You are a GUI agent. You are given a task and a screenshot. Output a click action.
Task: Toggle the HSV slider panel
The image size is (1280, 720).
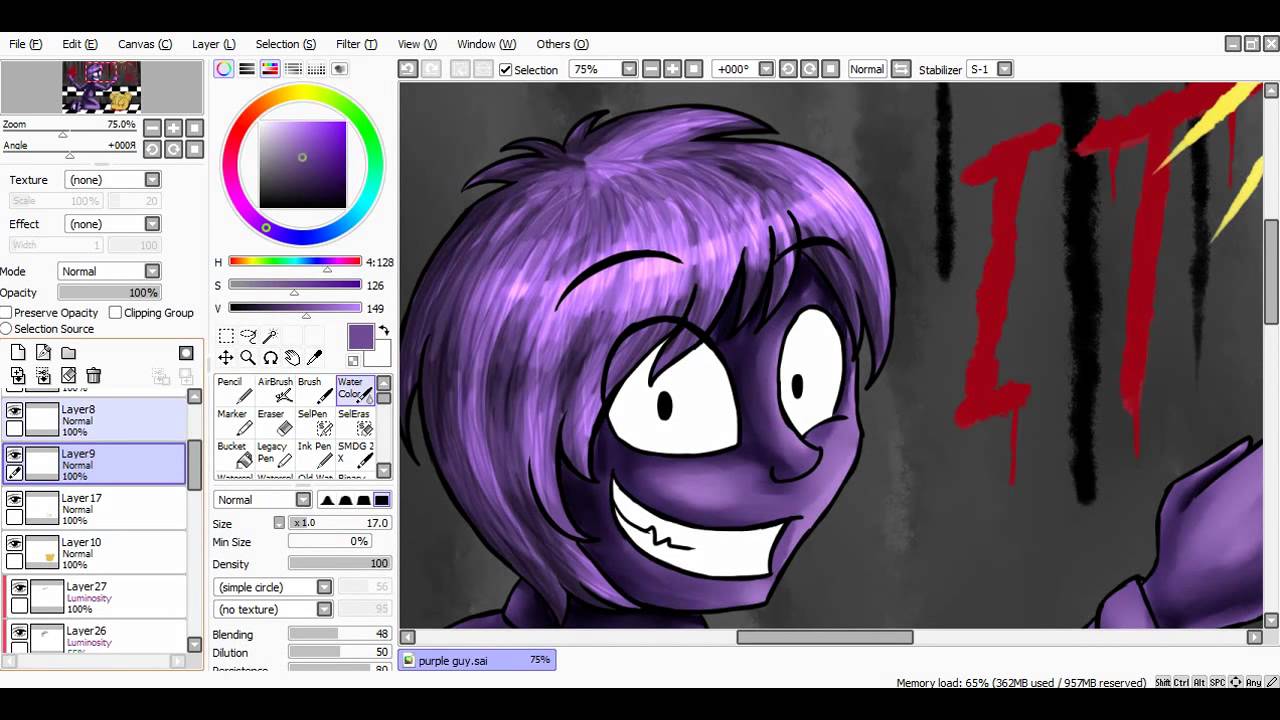pyautogui.click(x=270, y=69)
